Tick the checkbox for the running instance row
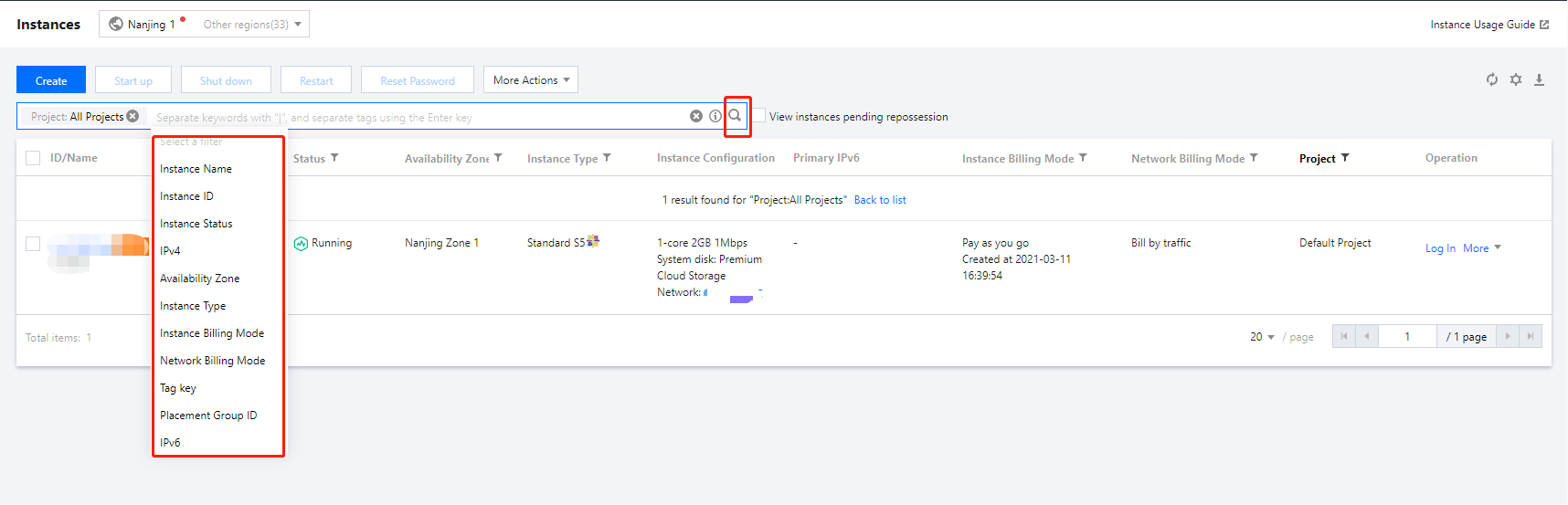Viewport: 1568px width, 505px height. point(33,244)
